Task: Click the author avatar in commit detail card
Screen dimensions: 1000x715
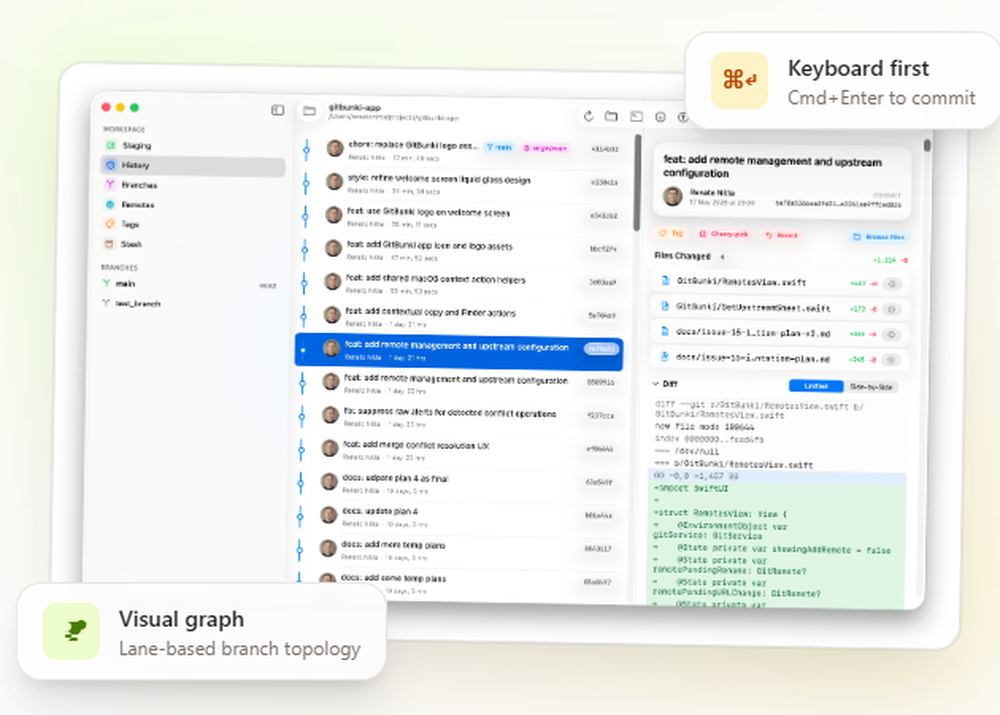Action: pyautogui.click(x=672, y=196)
